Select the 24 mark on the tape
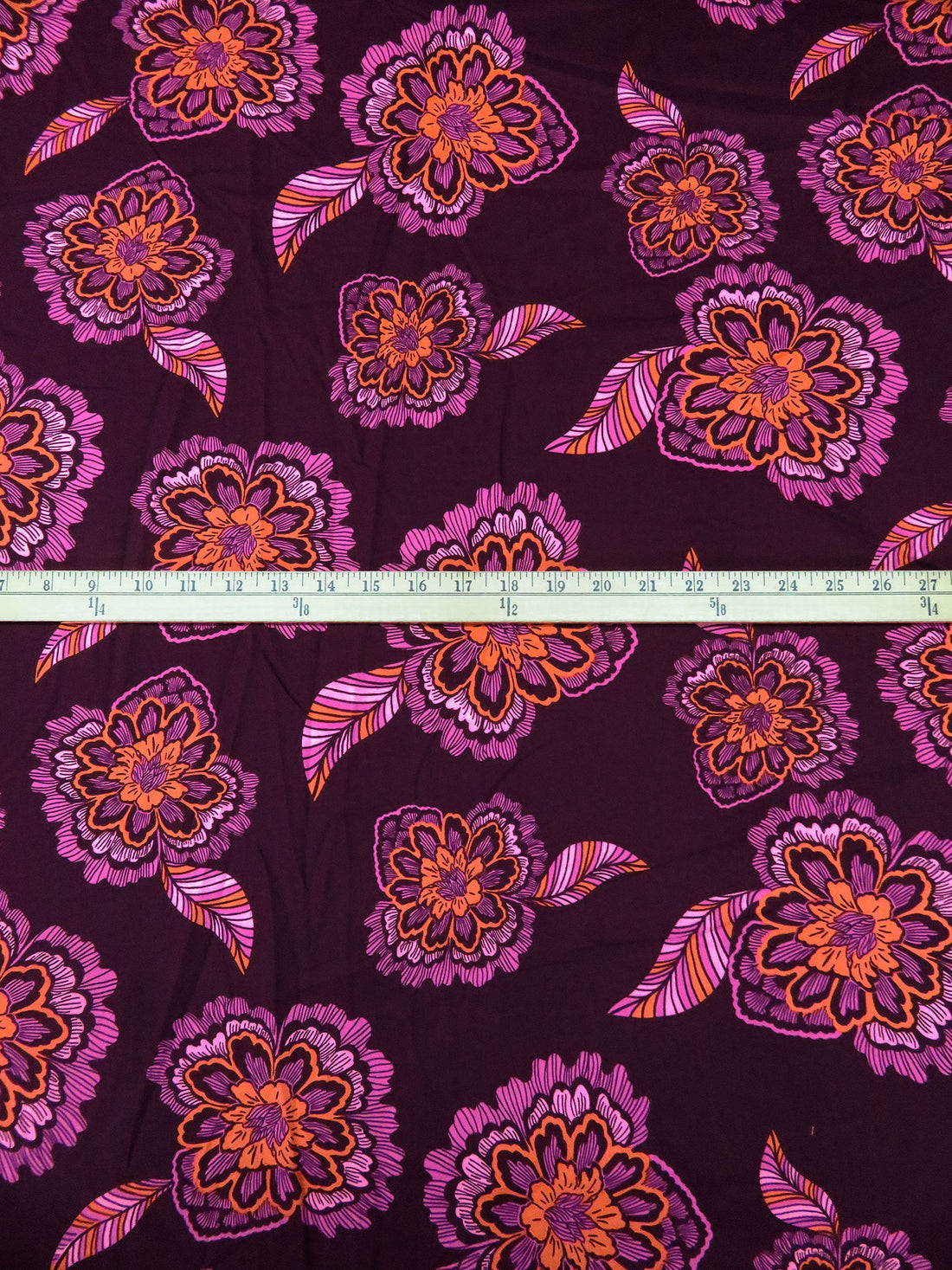 pos(787,585)
